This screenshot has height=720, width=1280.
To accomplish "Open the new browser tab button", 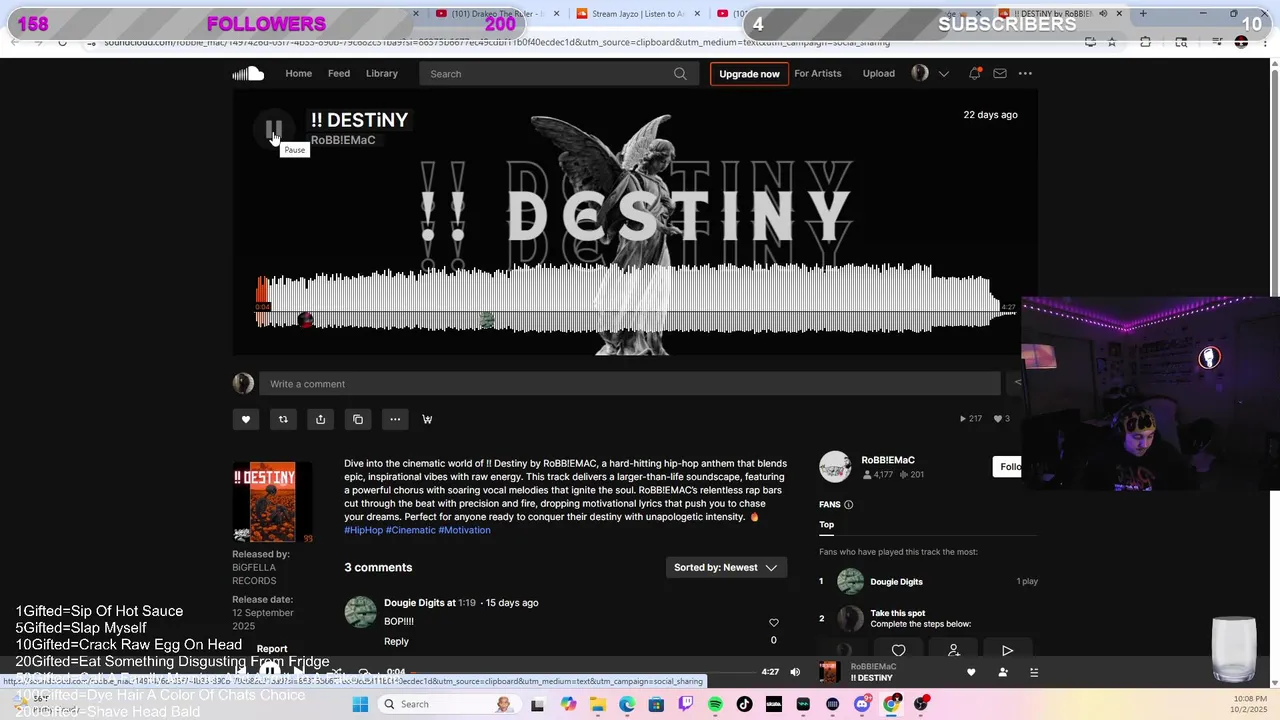I will coord(1142,14).
